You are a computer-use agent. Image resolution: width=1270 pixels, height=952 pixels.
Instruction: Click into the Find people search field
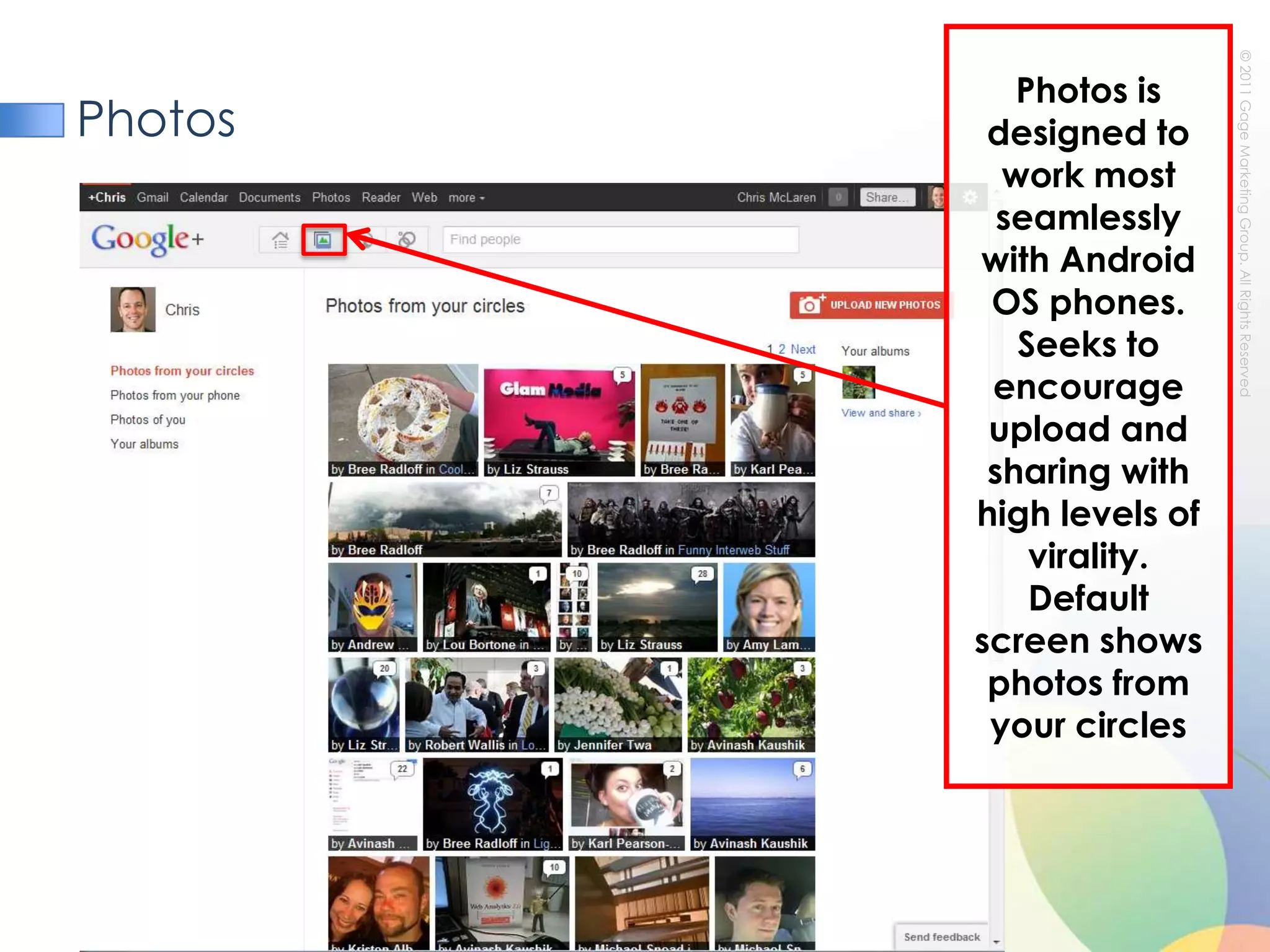coord(620,240)
